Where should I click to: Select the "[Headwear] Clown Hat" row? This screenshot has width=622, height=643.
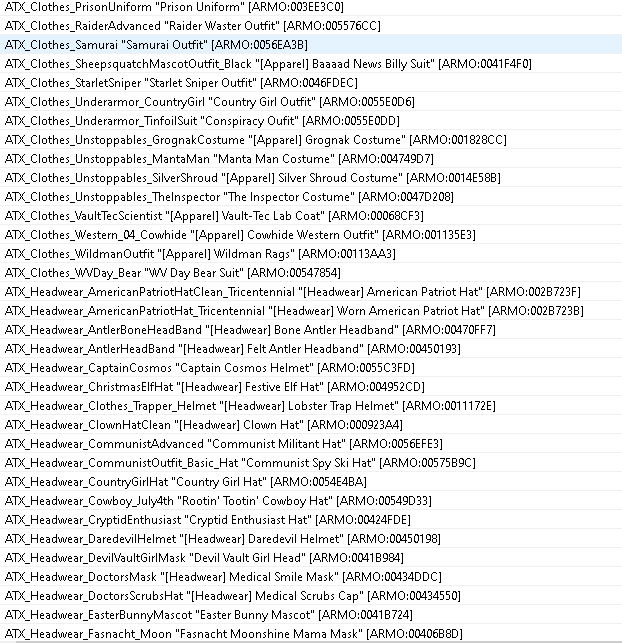point(311,424)
